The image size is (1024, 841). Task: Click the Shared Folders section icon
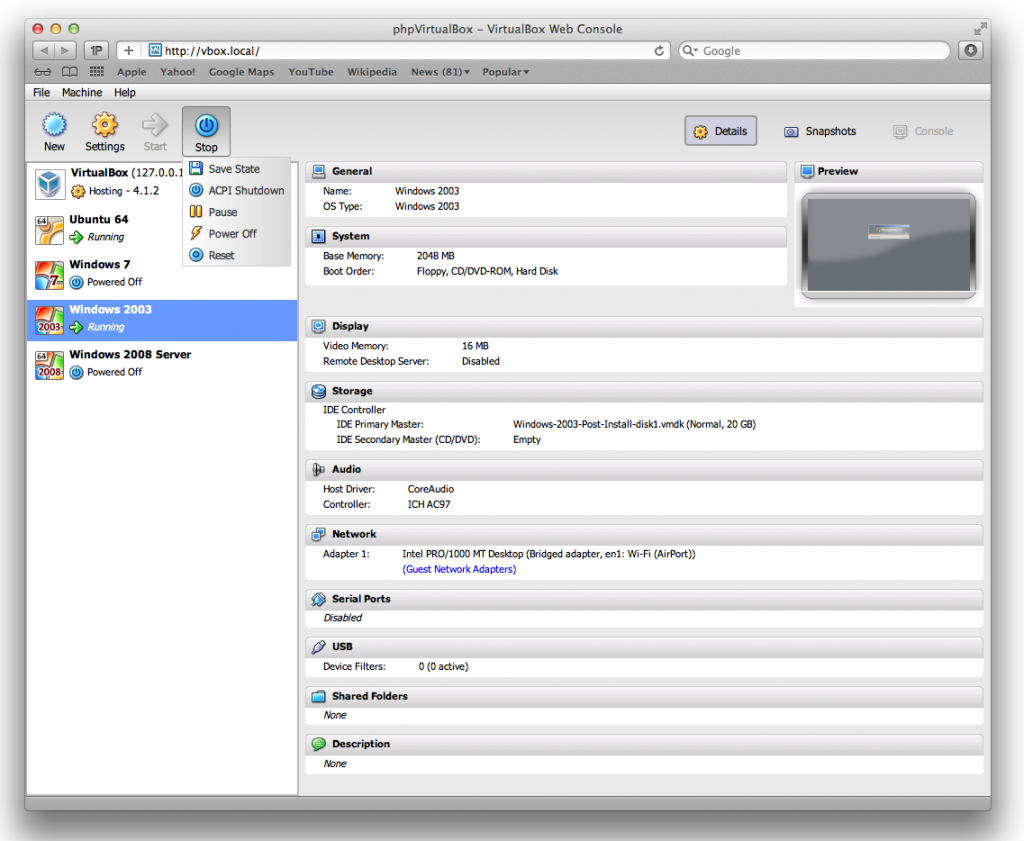[x=322, y=696]
